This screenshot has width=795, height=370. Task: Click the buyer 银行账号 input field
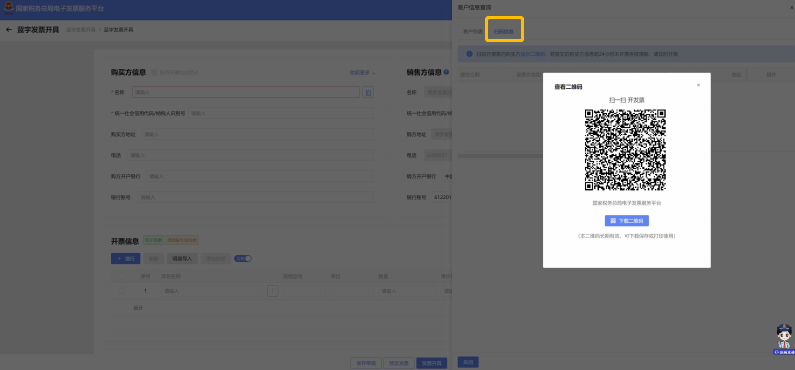tap(256, 197)
